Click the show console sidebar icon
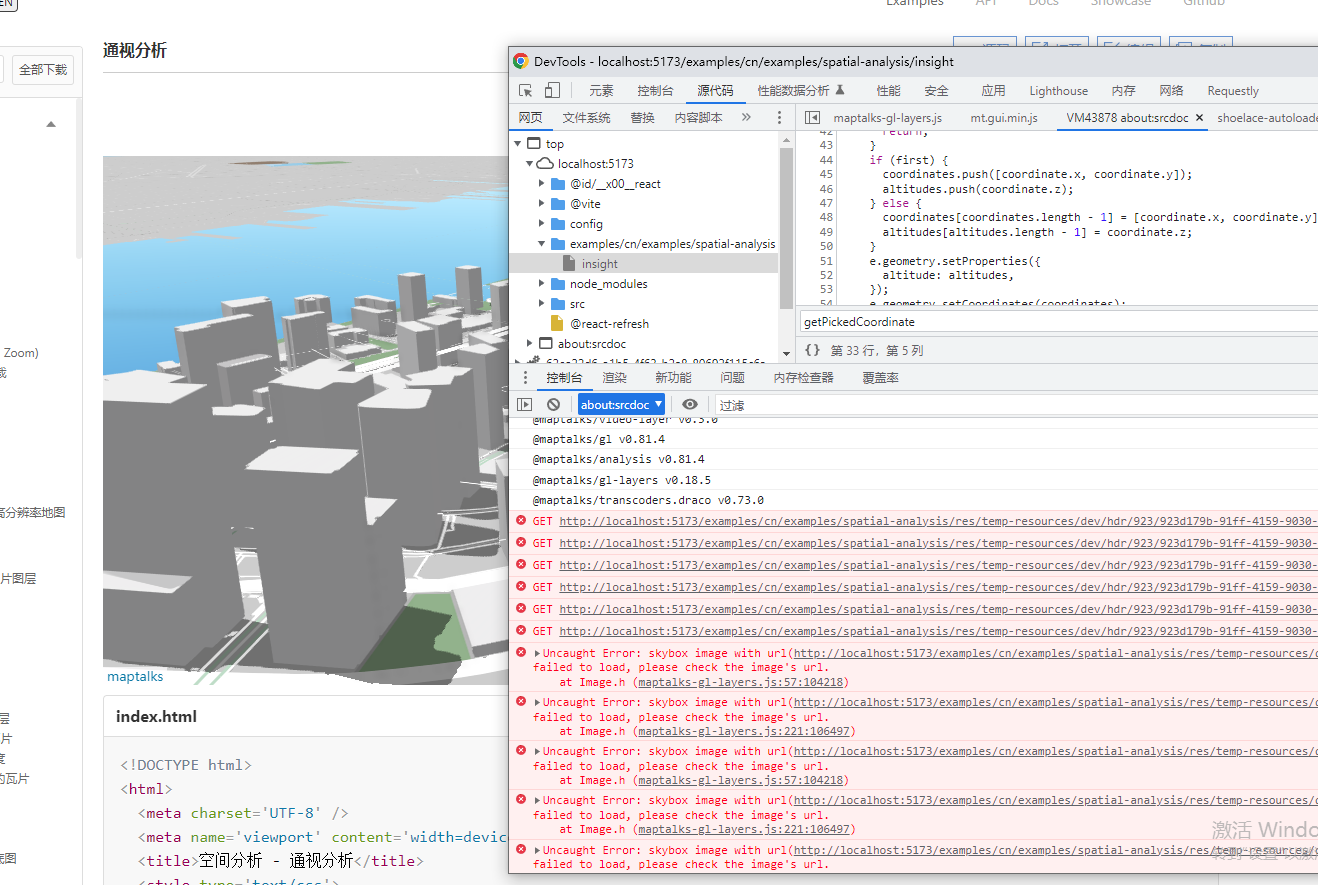Image resolution: width=1318 pixels, height=885 pixels. tap(524, 404)
